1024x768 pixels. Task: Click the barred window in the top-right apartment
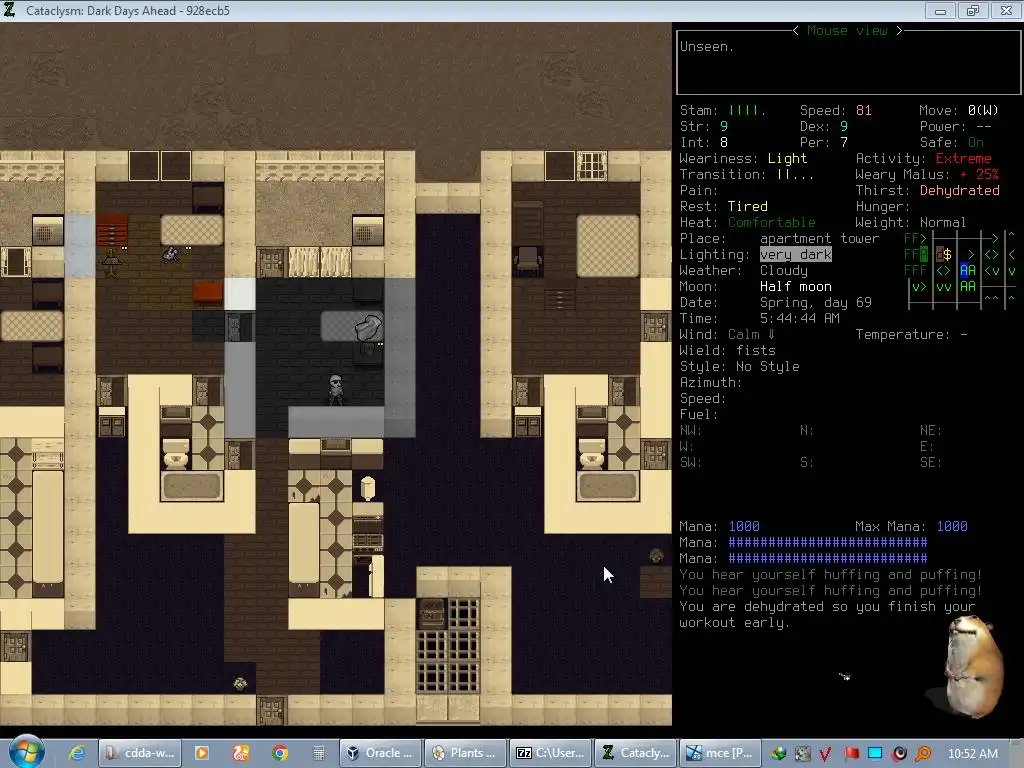(x=592, y=166)
